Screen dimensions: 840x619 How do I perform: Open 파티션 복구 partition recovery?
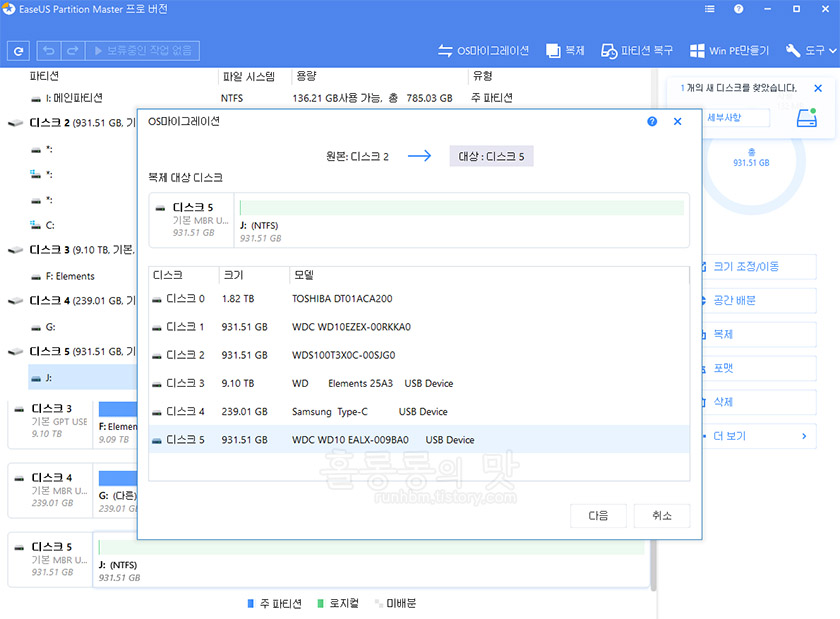point(637,51)
